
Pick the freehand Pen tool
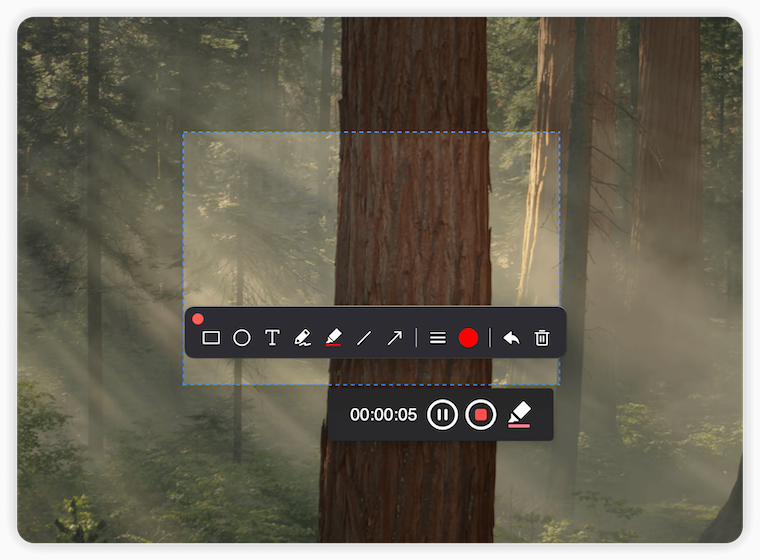coord(303,338)
